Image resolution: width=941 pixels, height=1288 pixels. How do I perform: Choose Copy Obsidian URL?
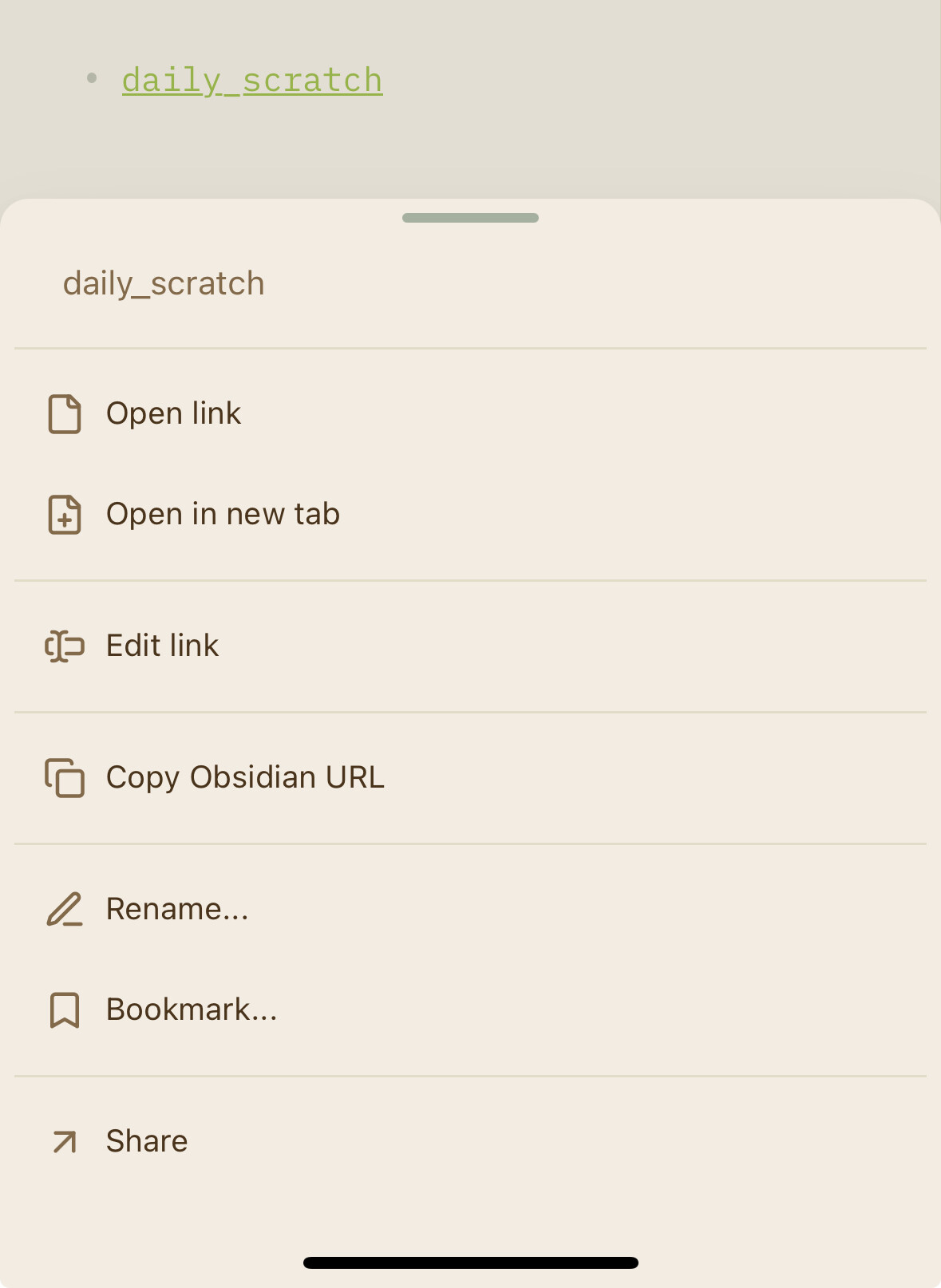470,778
